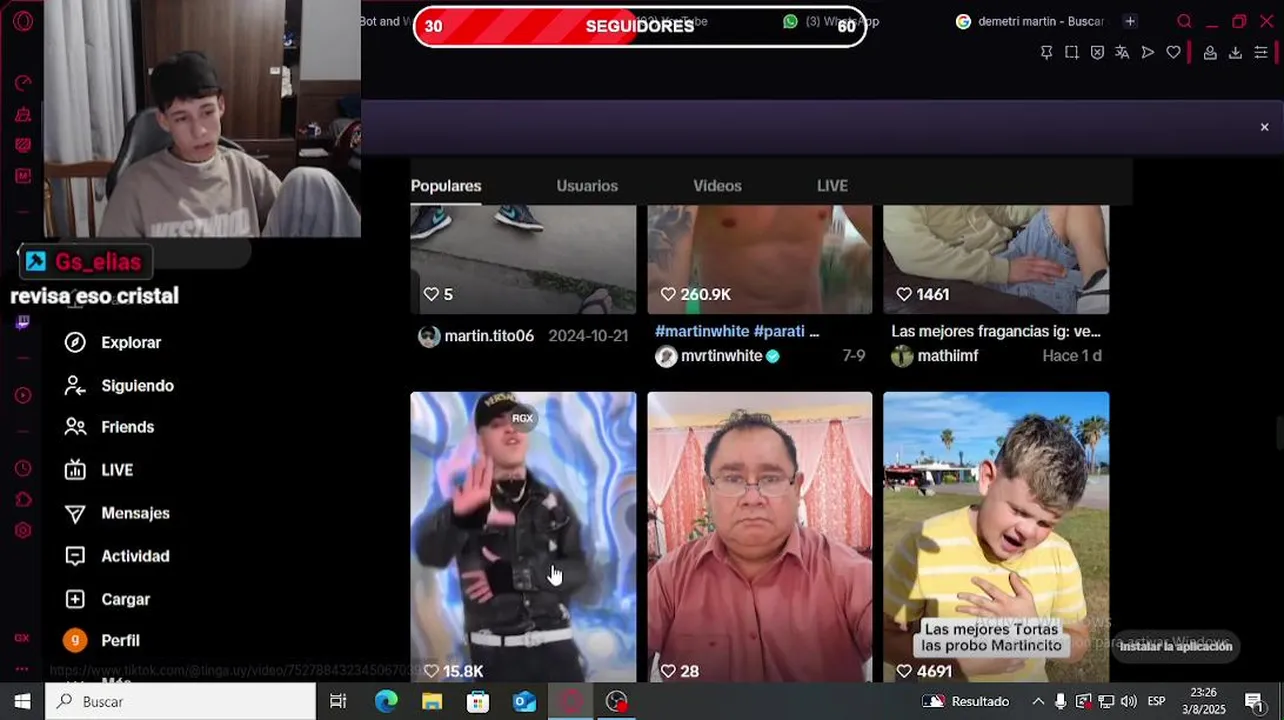
Task: Open Siguiendo in TikTok sidebar
Action: tap(118, 385)
